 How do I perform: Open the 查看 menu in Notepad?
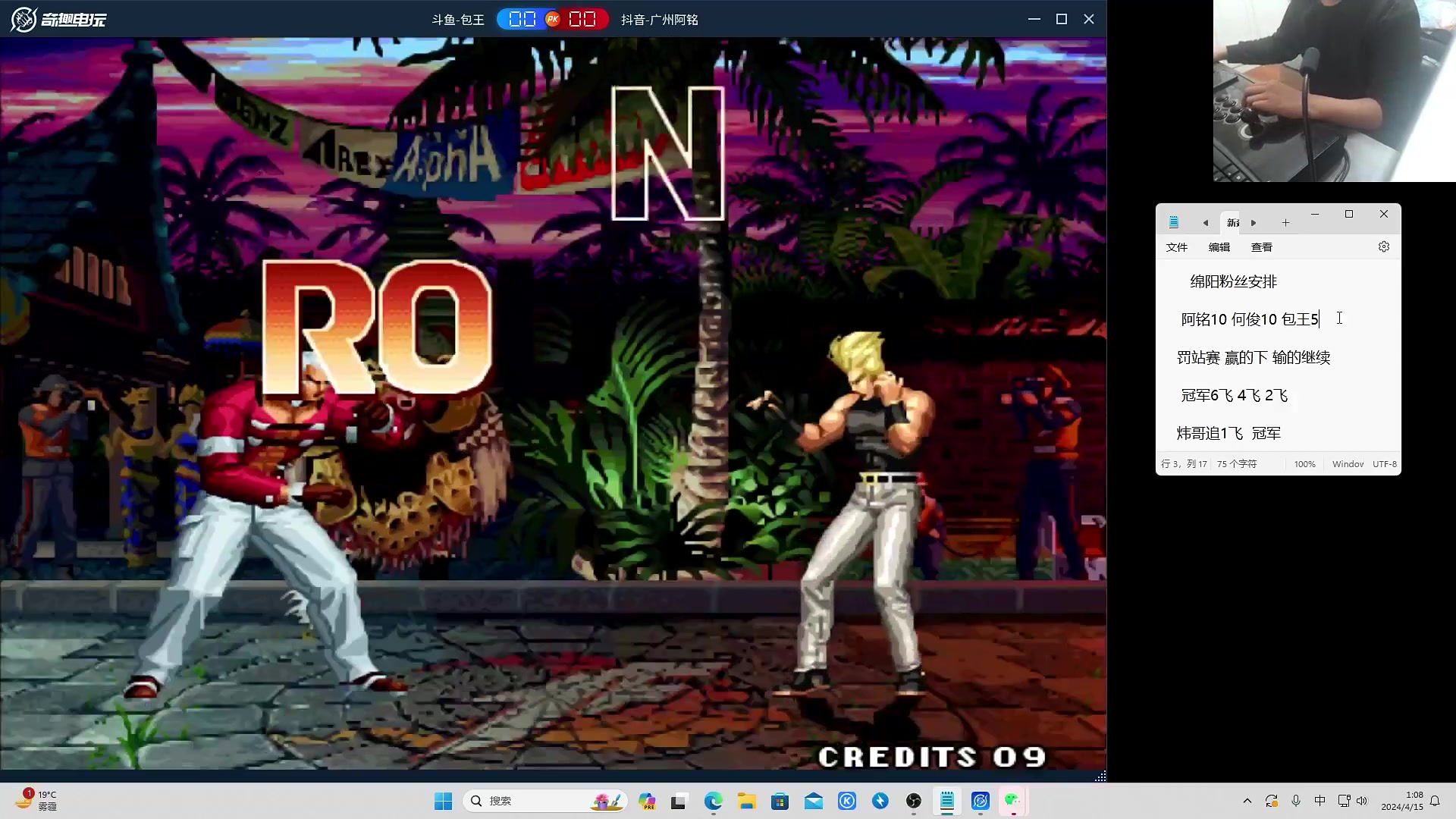point(1262,247)
